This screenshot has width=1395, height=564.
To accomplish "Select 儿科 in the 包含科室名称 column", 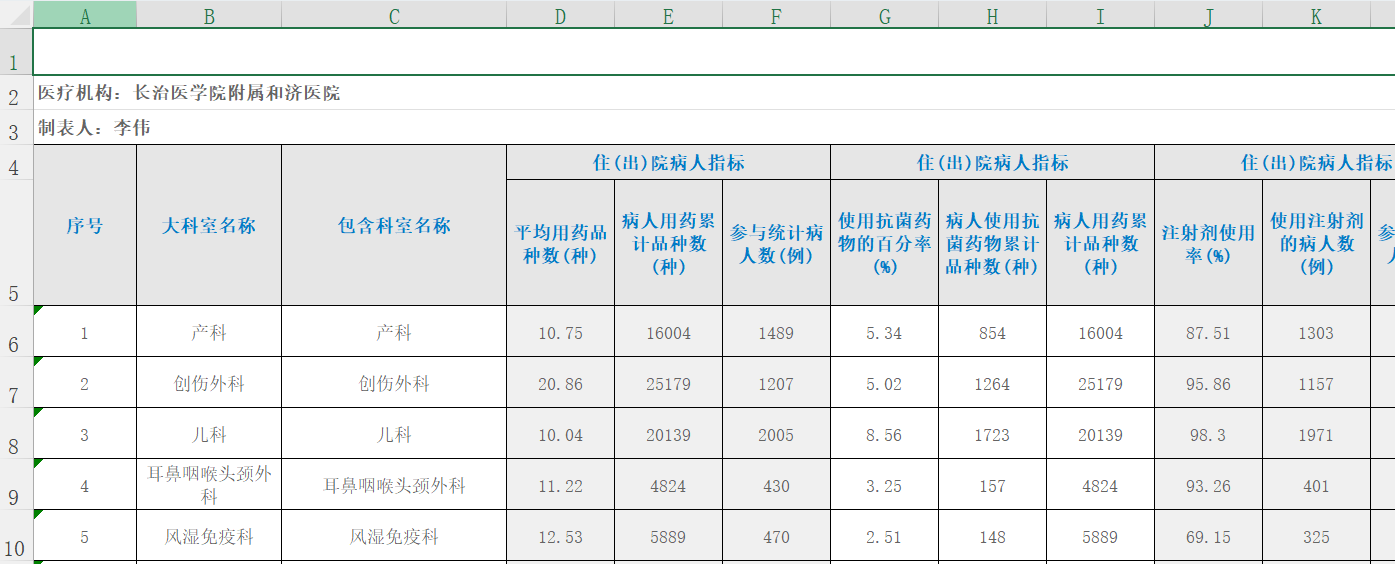I will (x=394, y=435).
